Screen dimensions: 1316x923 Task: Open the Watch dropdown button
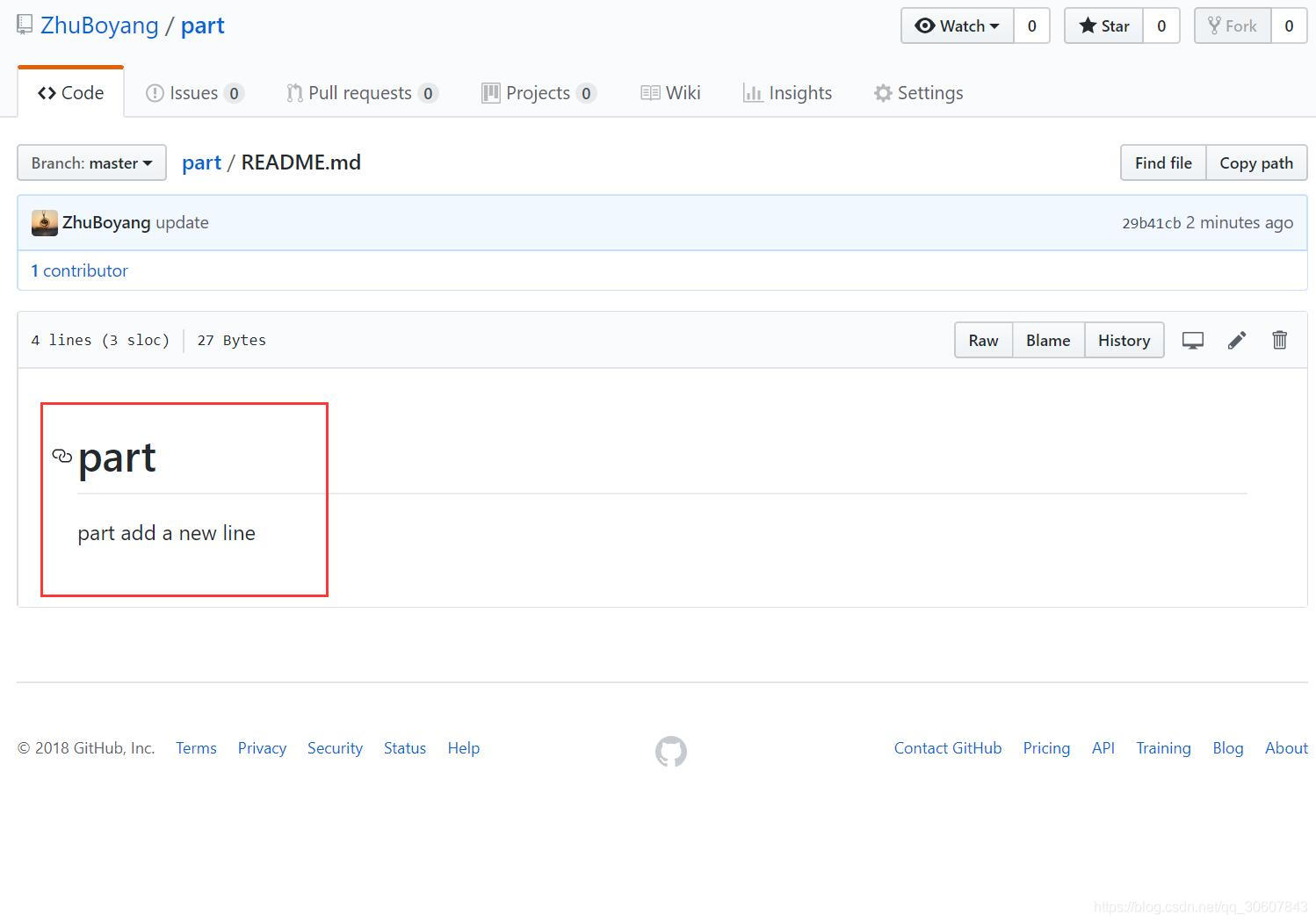tap(958, 25)
